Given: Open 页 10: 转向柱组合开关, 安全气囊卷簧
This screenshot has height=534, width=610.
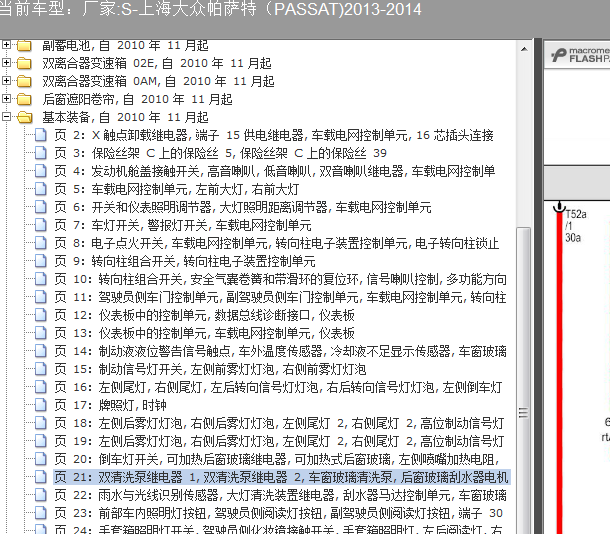Looking at the screenshot, I should 280,279.
